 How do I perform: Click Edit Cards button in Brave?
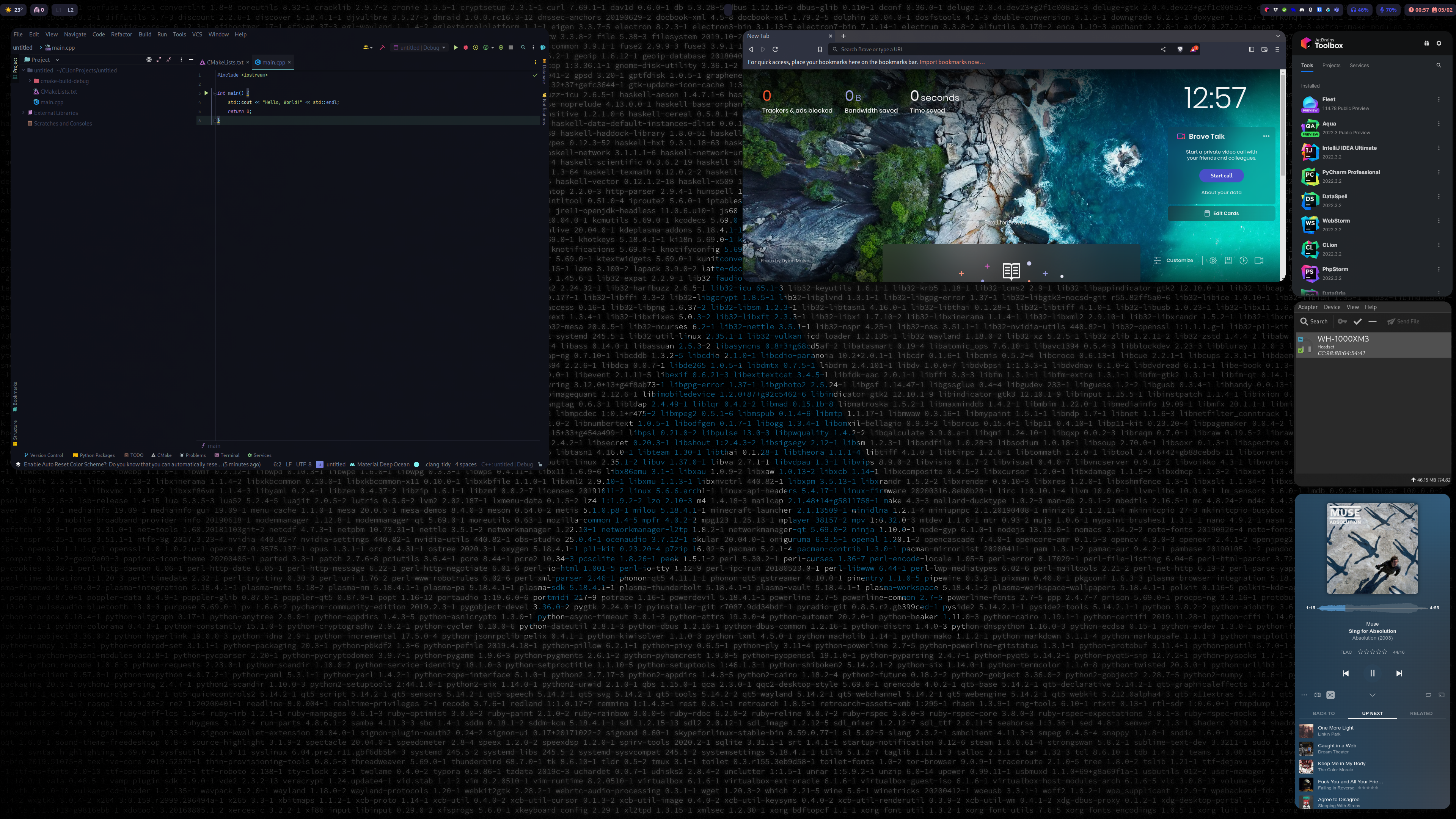tap(1221, 213)
